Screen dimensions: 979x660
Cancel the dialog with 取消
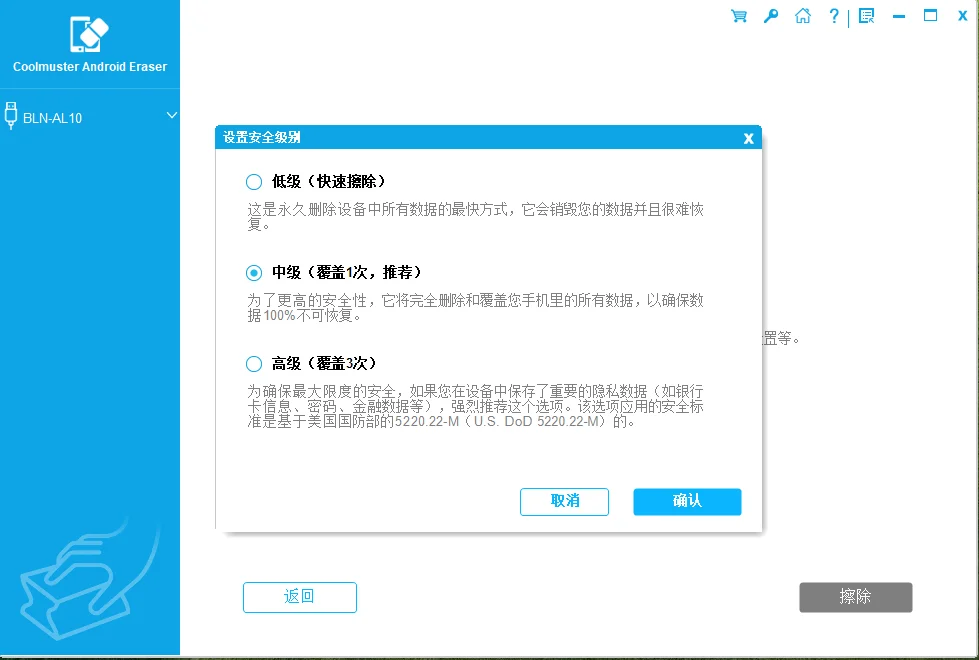(x=564, y=502)
